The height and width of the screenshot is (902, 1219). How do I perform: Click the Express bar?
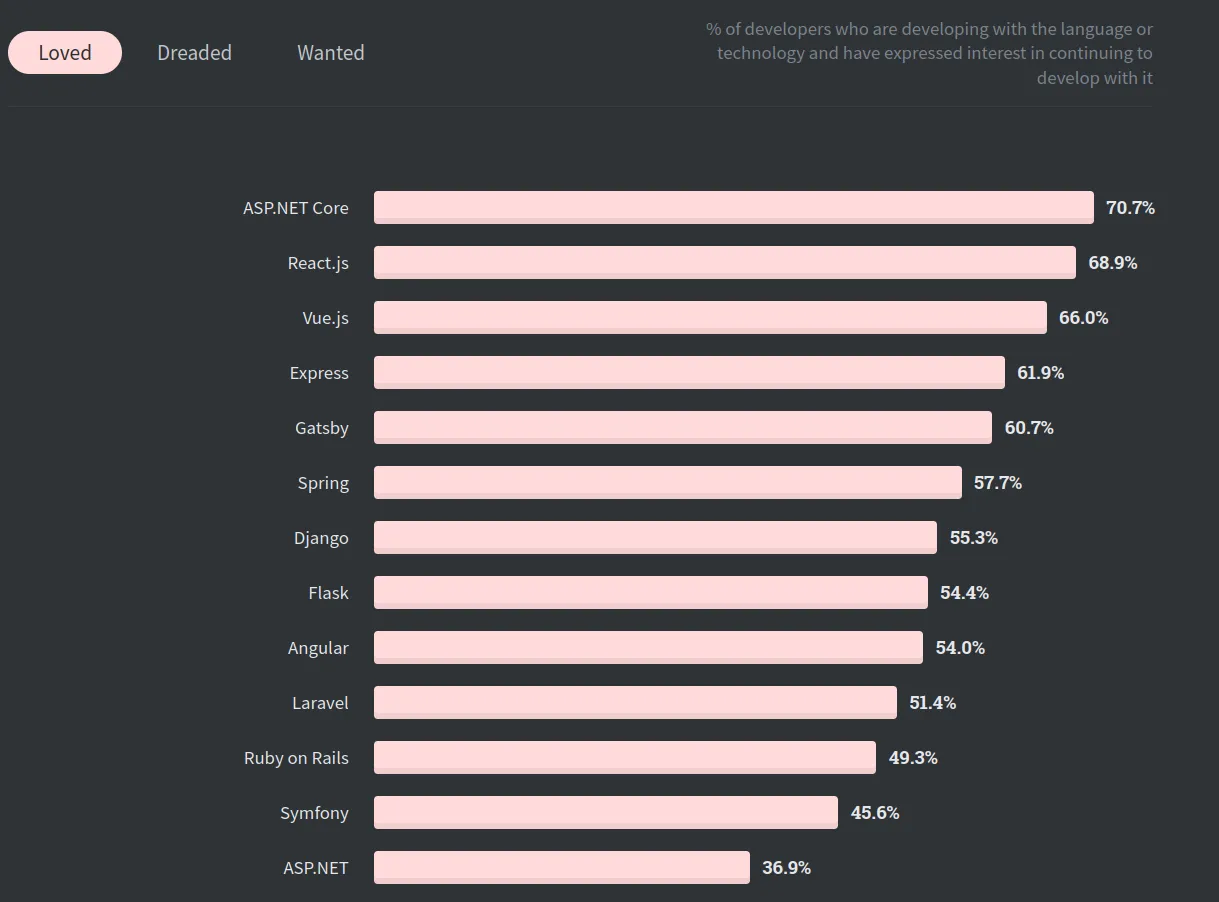(690, 372)
